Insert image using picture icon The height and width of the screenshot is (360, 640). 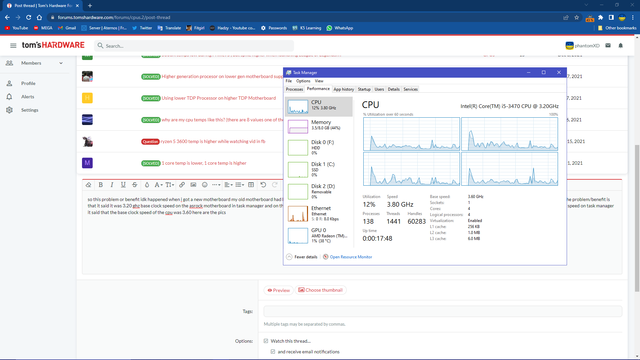click(x=193, y=185)
